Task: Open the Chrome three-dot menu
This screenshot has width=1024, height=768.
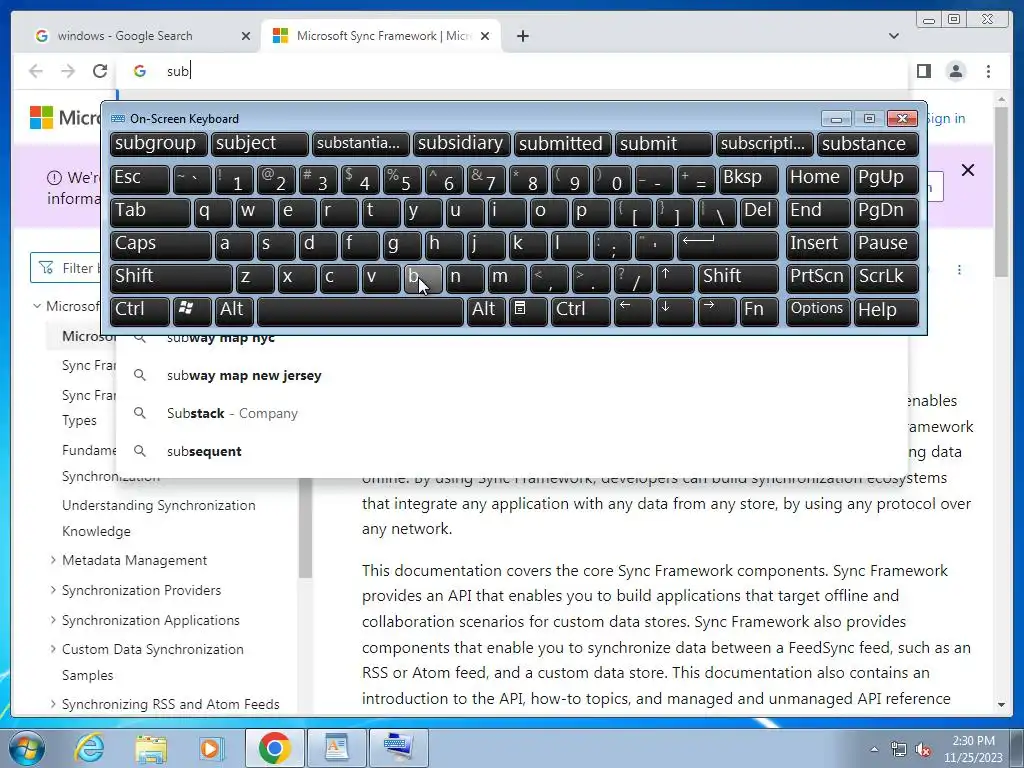Action: [988, 71]
